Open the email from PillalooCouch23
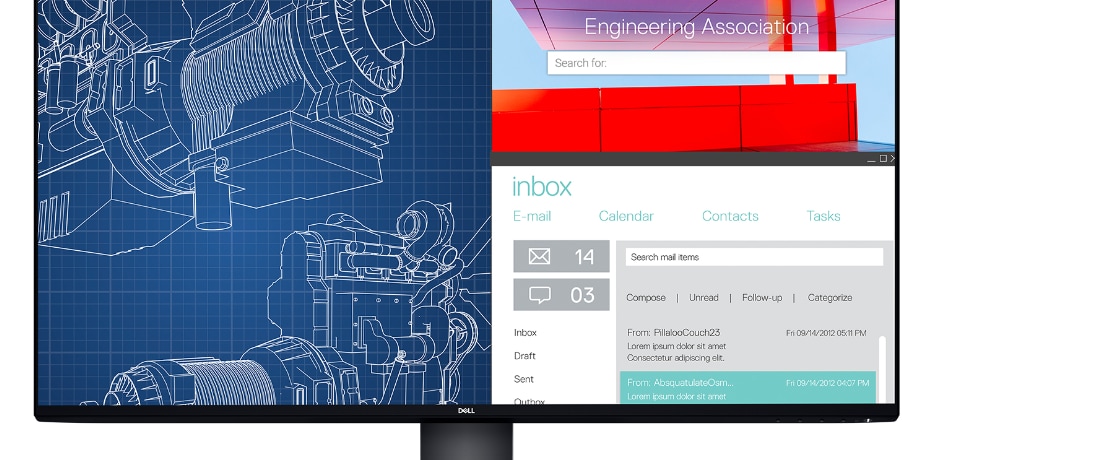 point(745,344)
